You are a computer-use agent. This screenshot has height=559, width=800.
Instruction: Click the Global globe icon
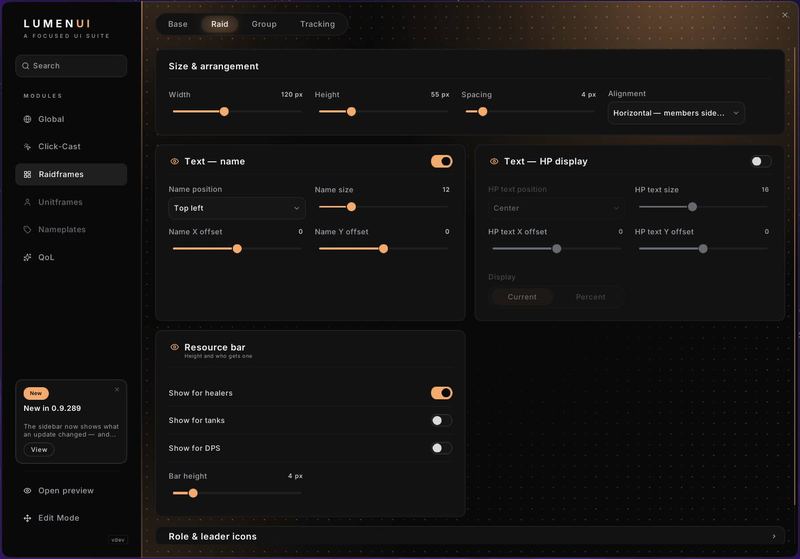pyautogui.click(x=28, y=119)
